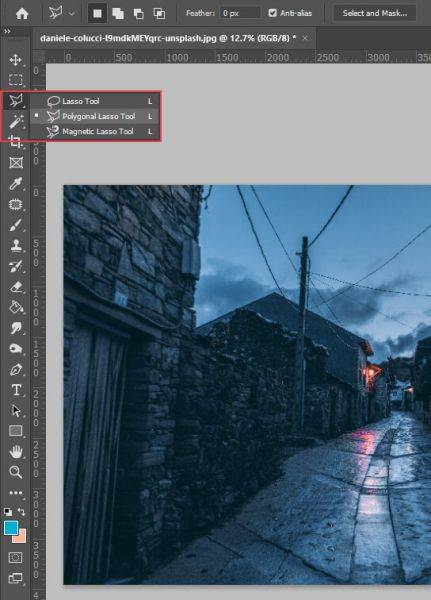Click the Feather value field
Screen dimensions: 431x600
coord(240,13)
